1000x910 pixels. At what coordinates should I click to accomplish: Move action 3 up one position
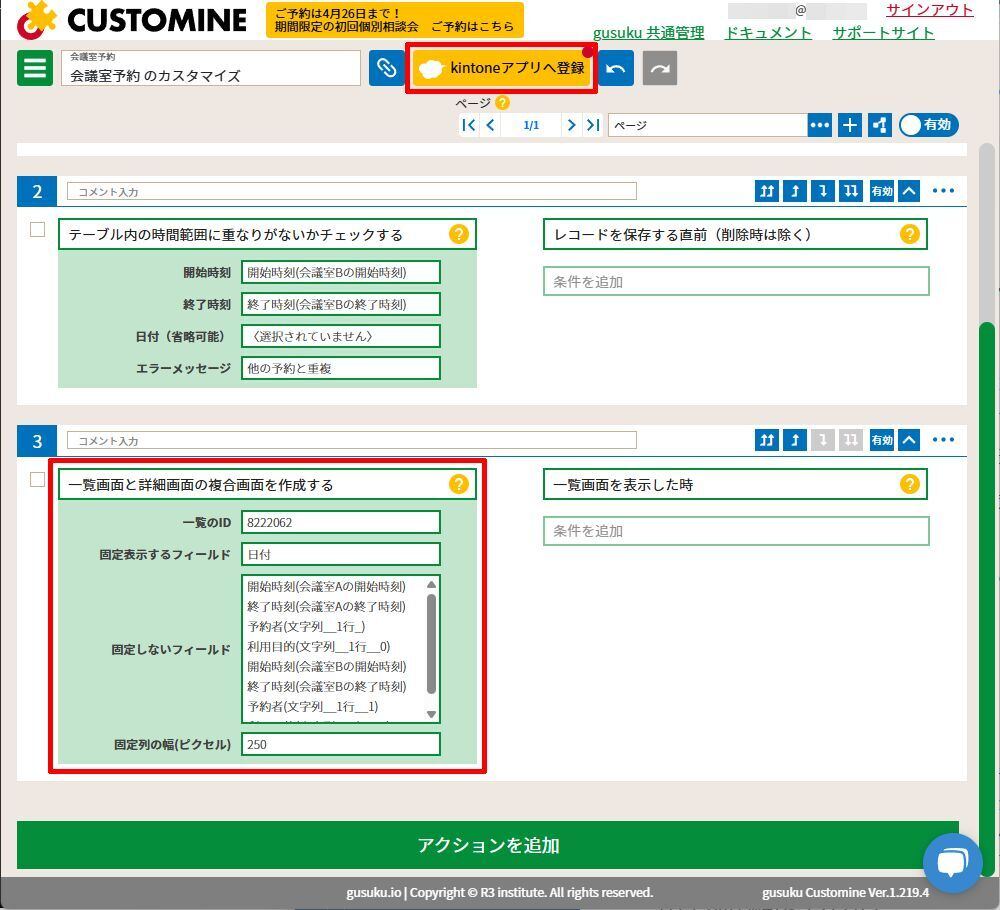click(x=795, y=440)
